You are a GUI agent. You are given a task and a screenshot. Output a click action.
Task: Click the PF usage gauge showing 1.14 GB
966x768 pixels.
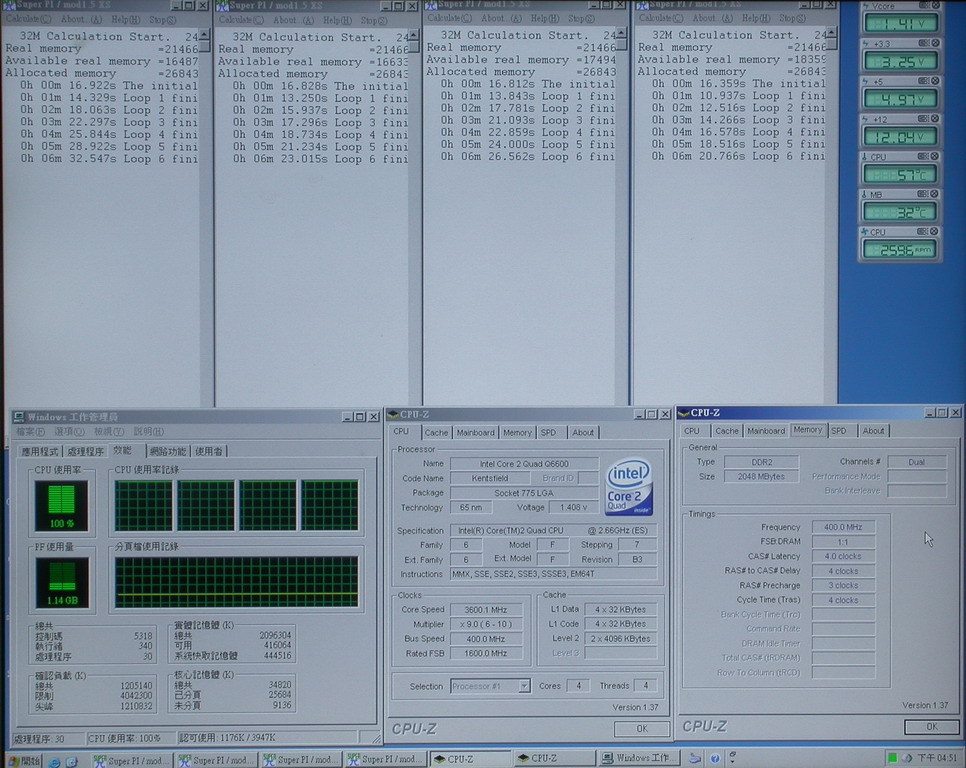pos(62,582)
